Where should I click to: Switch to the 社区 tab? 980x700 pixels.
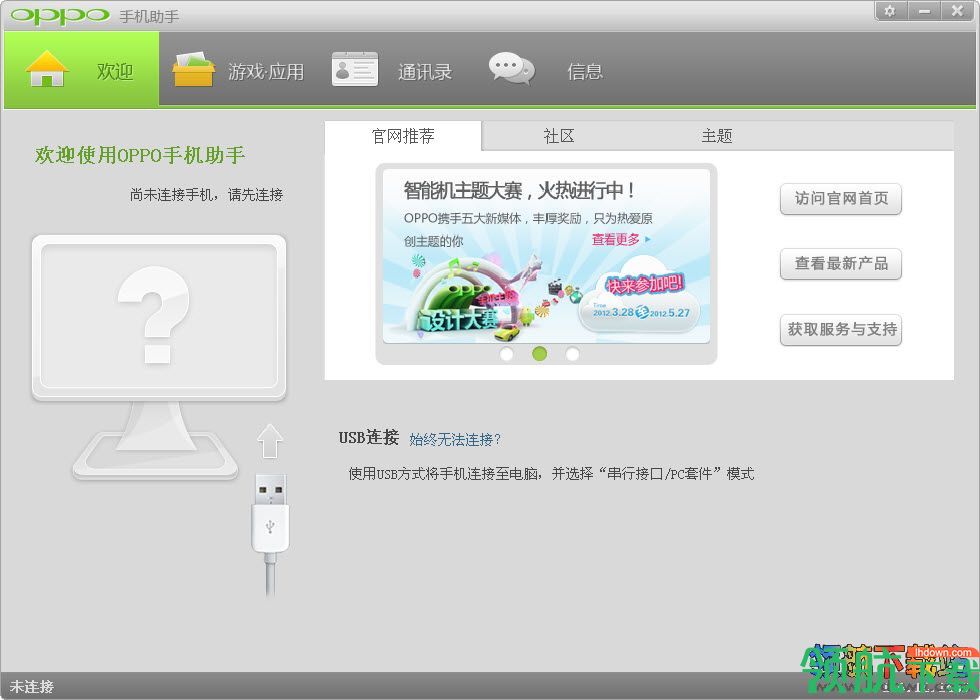[x=559, y=136]
